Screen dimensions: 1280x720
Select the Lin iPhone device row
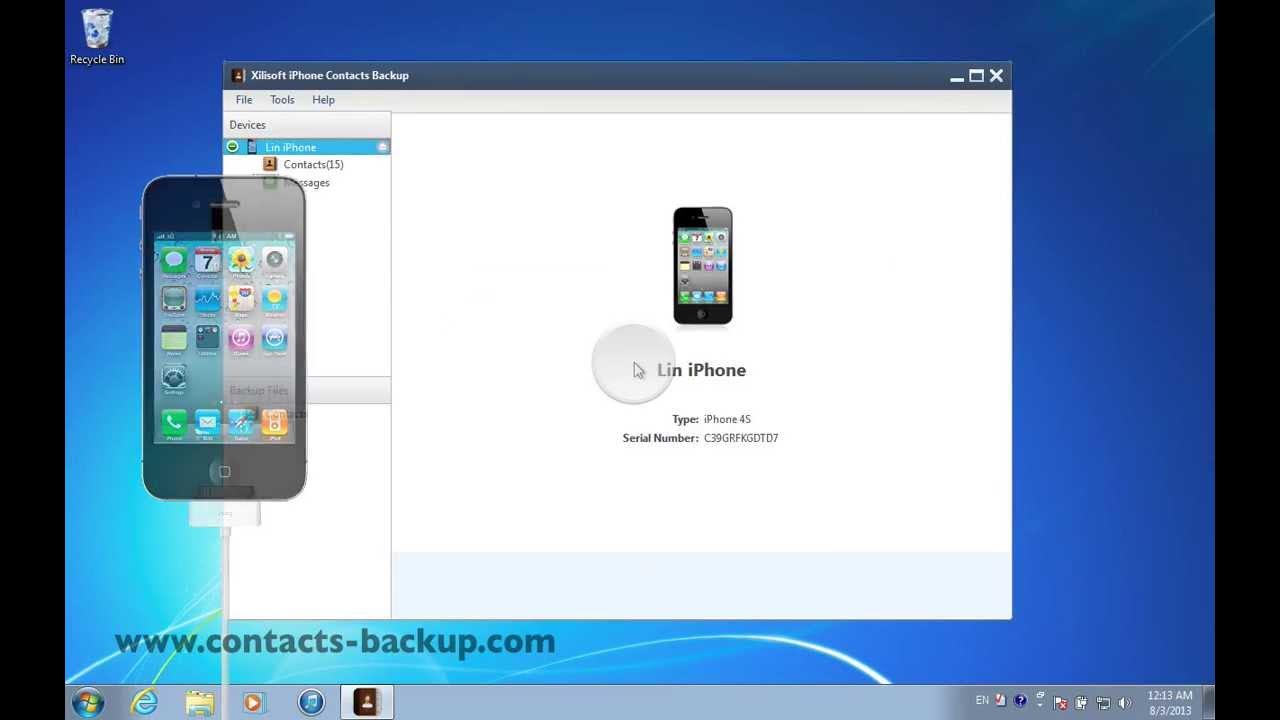[x=307, y=147]
